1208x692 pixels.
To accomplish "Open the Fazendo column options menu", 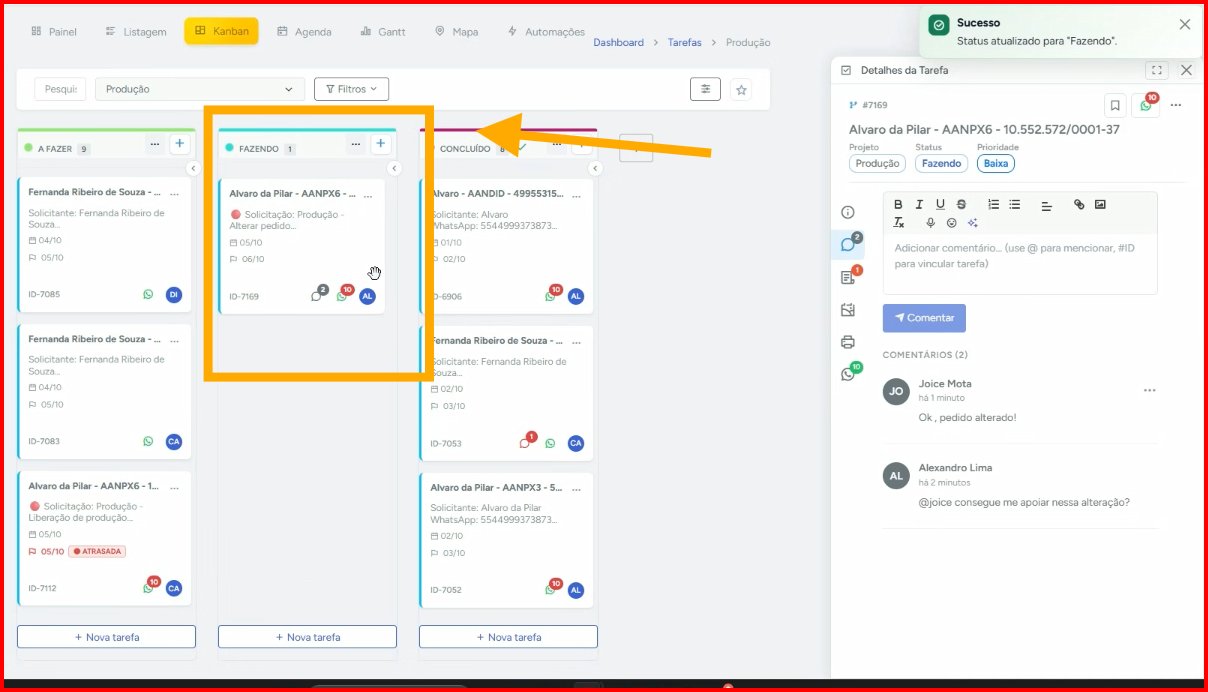I will pyautogui.click(x=355, y=144).
